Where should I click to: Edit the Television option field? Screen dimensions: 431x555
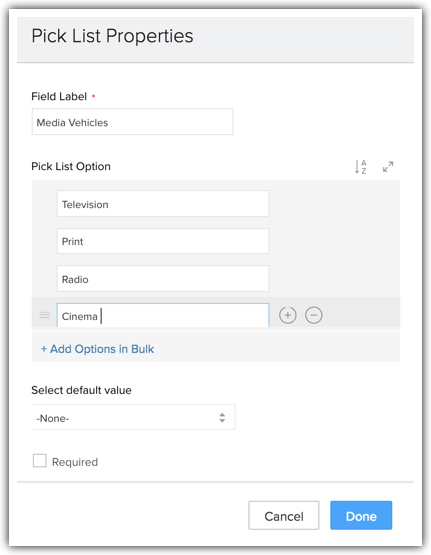[x=163, y=204]
